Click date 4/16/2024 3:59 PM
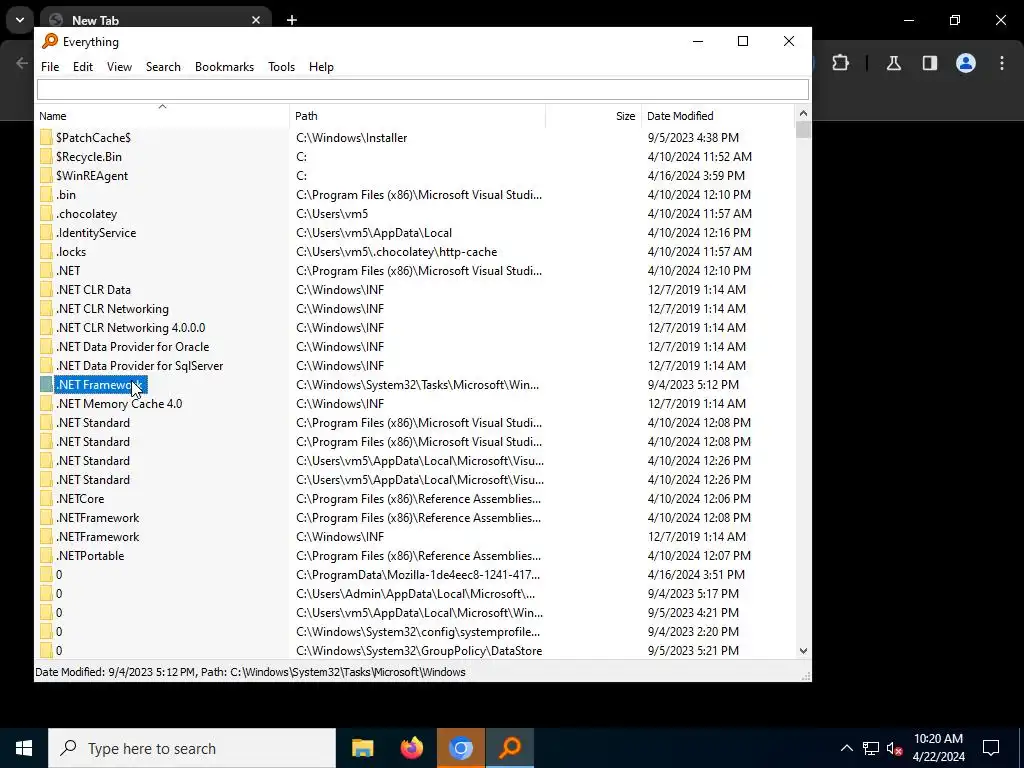1024x768 pixels. [x=696, y=176]
